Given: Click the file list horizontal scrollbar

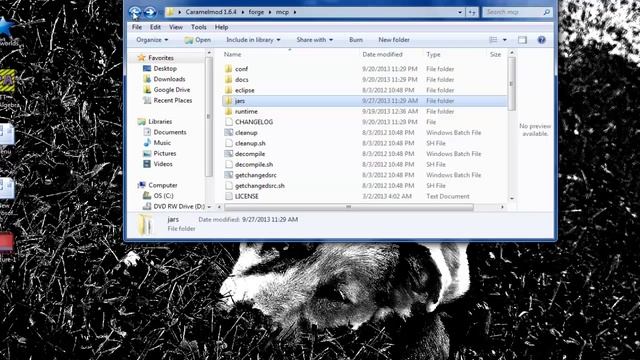Looking at the screenshot, I should click(349, 207).
